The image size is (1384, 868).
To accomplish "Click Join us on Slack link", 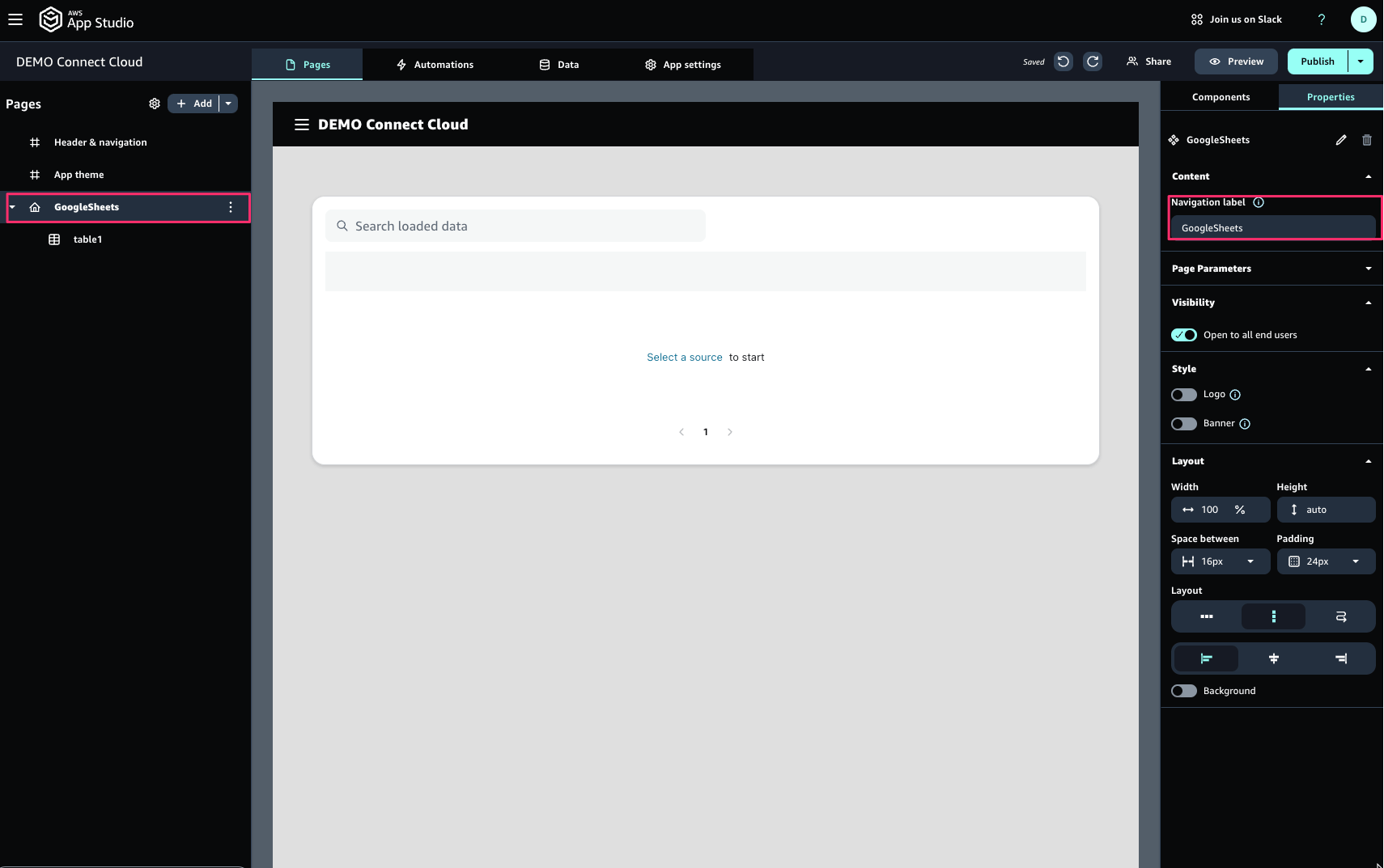I will tap(1236, 19).
